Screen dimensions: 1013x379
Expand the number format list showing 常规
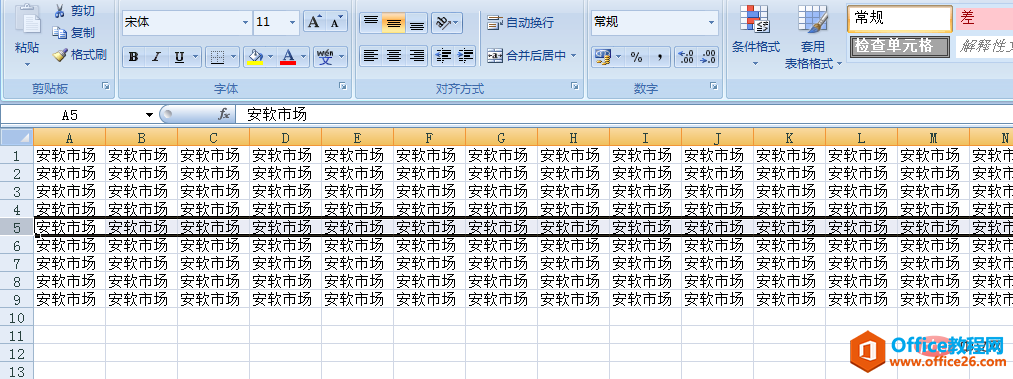[x=712, y=23]
